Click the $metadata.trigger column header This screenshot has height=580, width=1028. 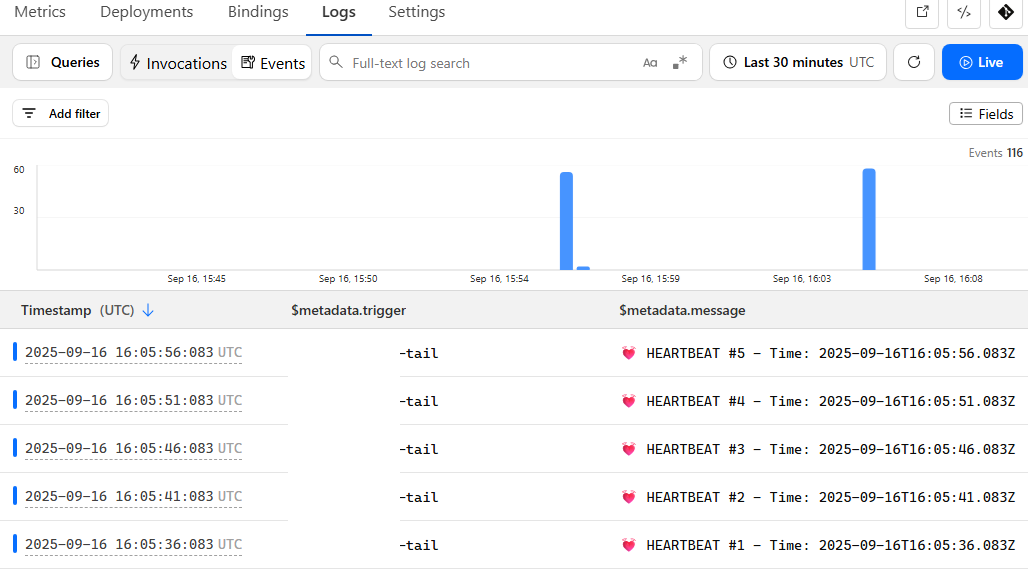348,310
